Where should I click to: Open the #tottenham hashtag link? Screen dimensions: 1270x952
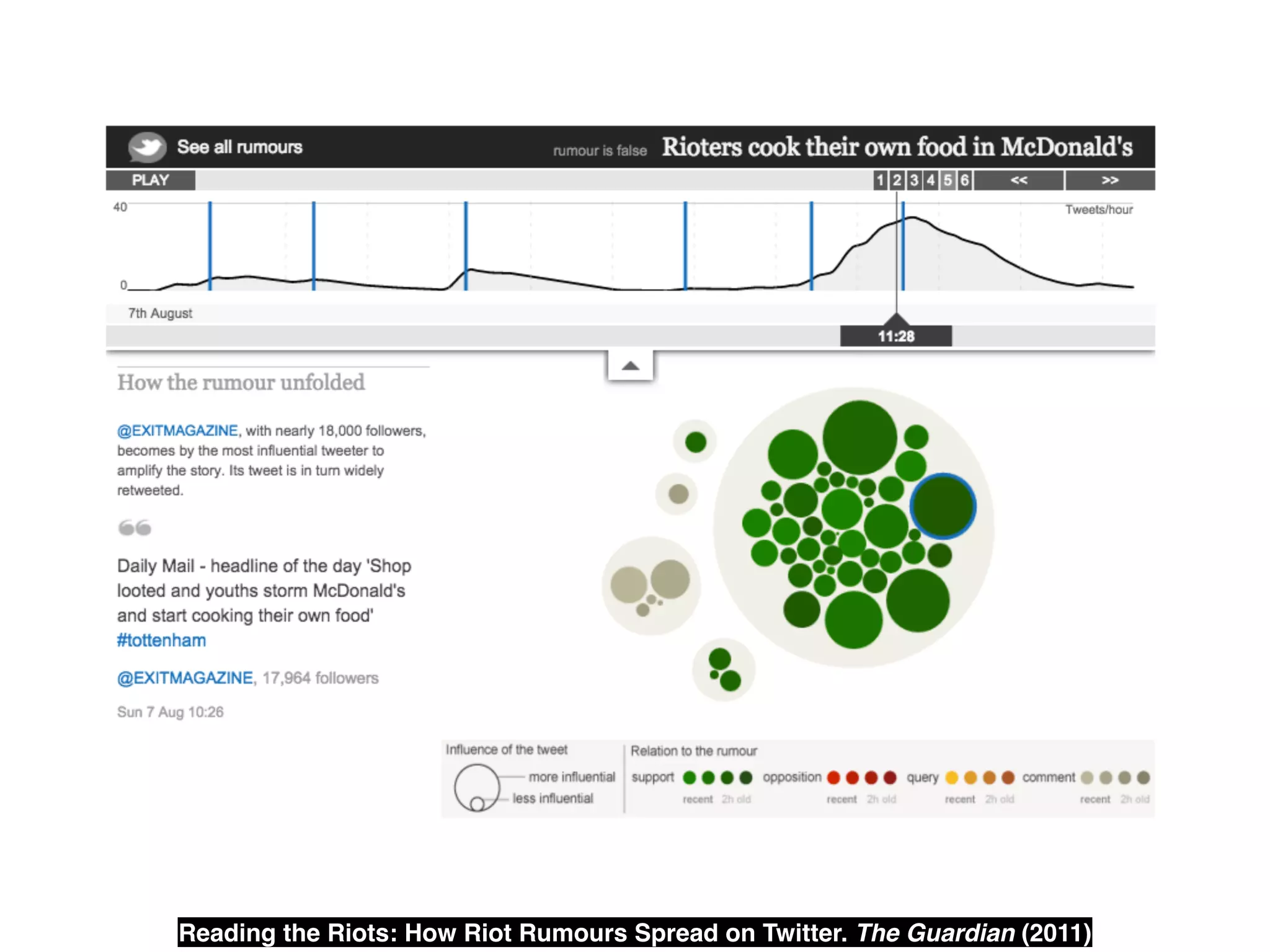pyautogui.click(x=161, y=640)
